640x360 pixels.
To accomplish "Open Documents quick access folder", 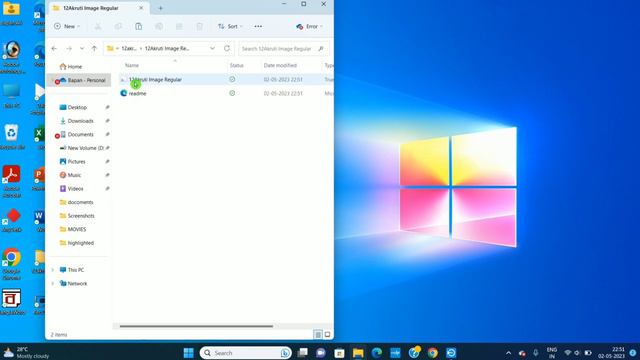I will [x=80, y=134].
